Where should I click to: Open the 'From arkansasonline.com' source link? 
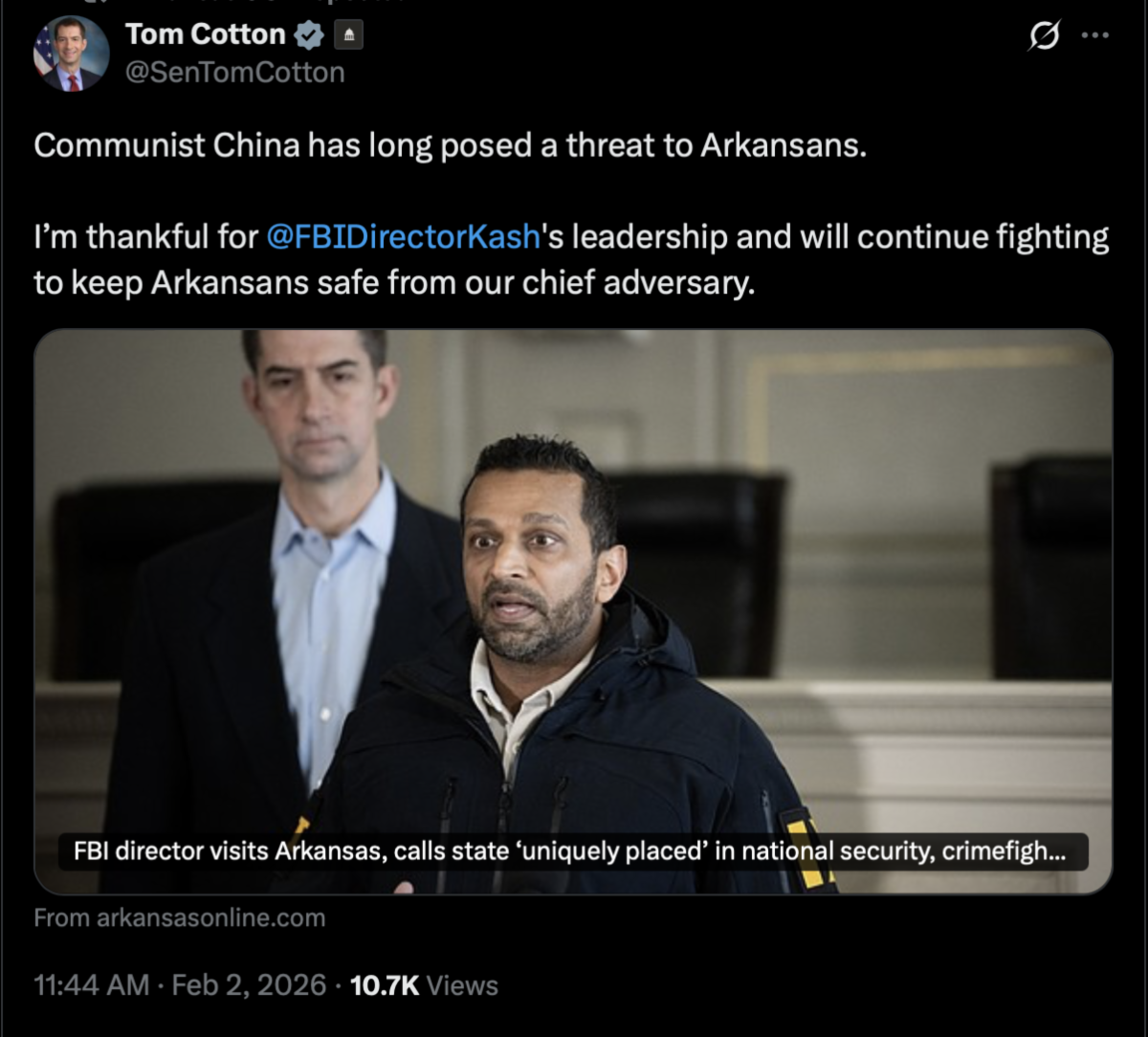[x=180, y=918]
